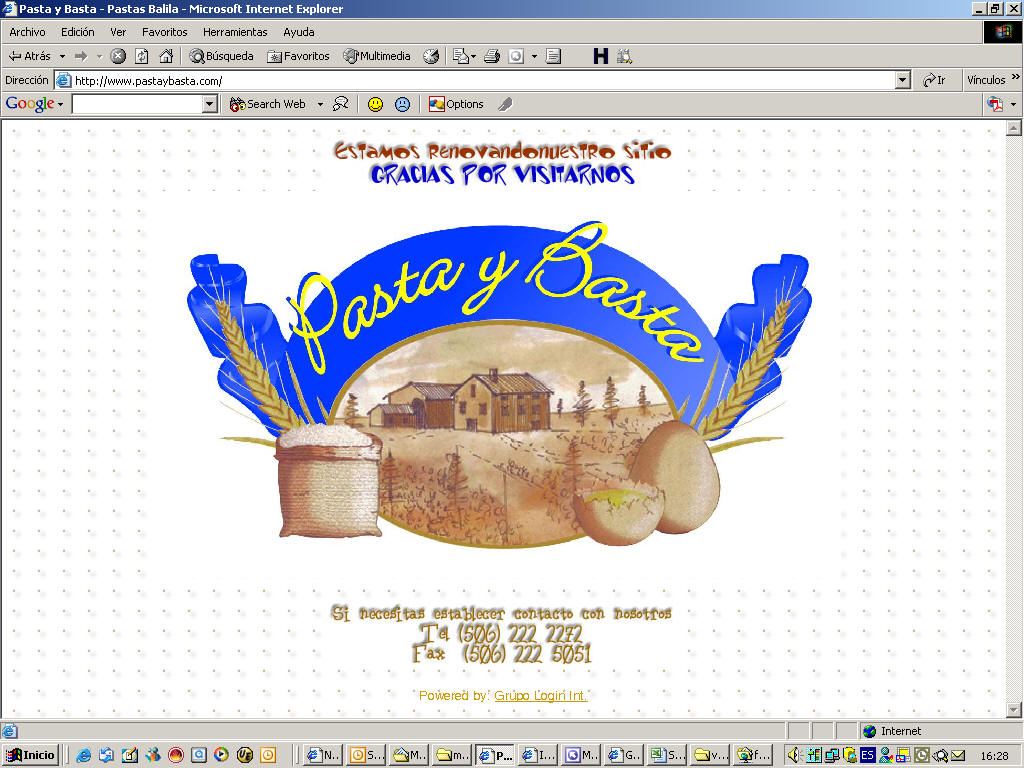Viewport: 1024px width, 768px height.
Task: Go back with the Atrás button
Action: pyautogui.click(x=30, y=56)
